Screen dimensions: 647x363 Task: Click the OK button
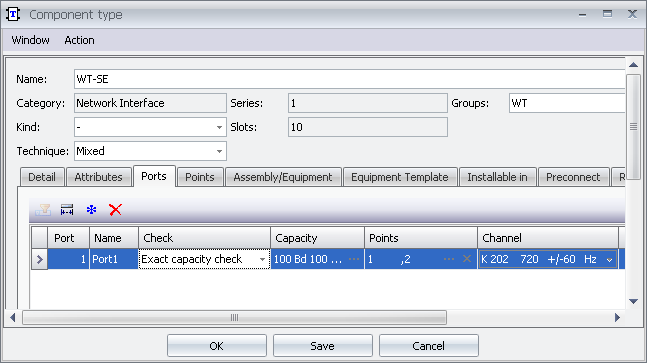tap(217, 346)
